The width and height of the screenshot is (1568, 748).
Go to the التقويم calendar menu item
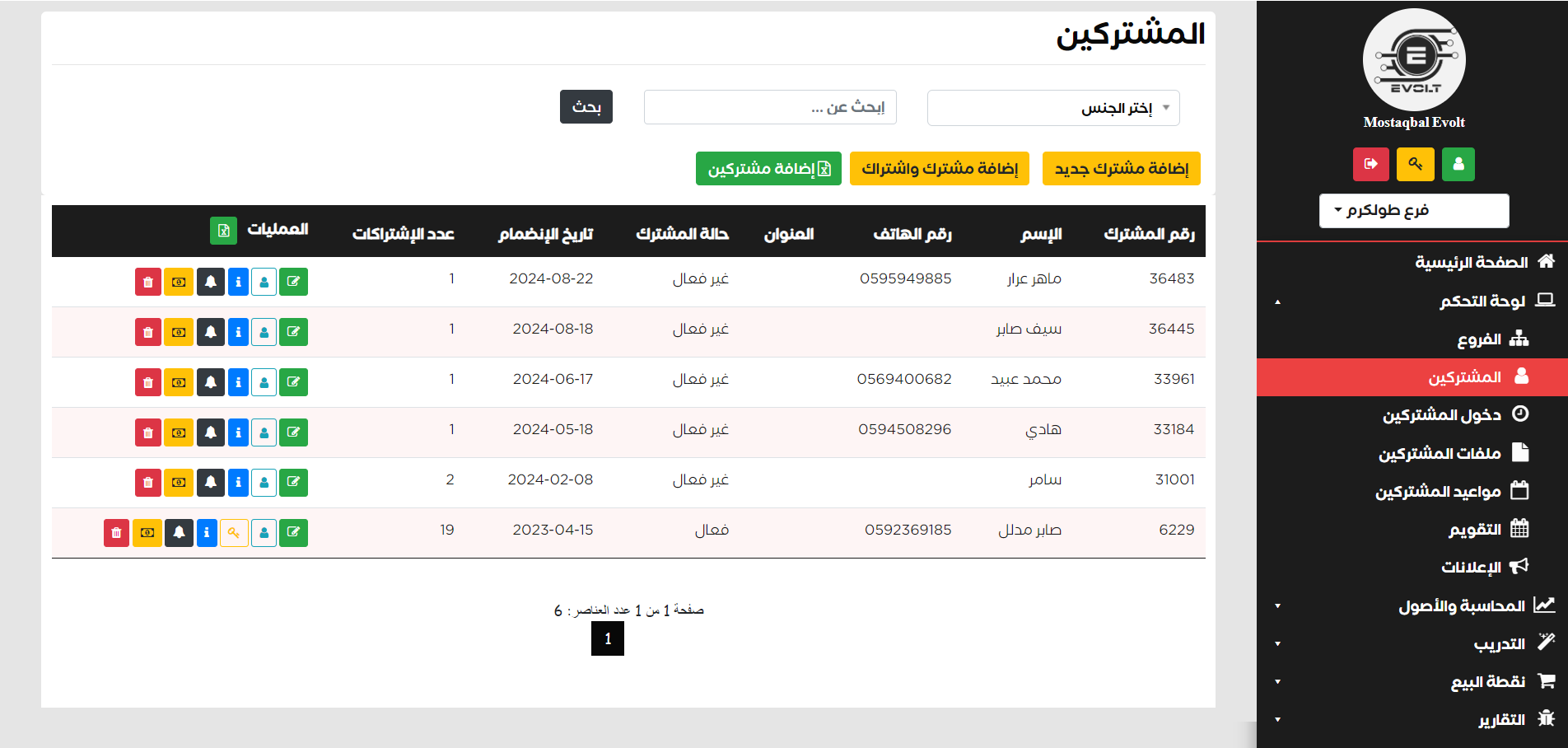pyautogui.click(x=1474, y=530)
